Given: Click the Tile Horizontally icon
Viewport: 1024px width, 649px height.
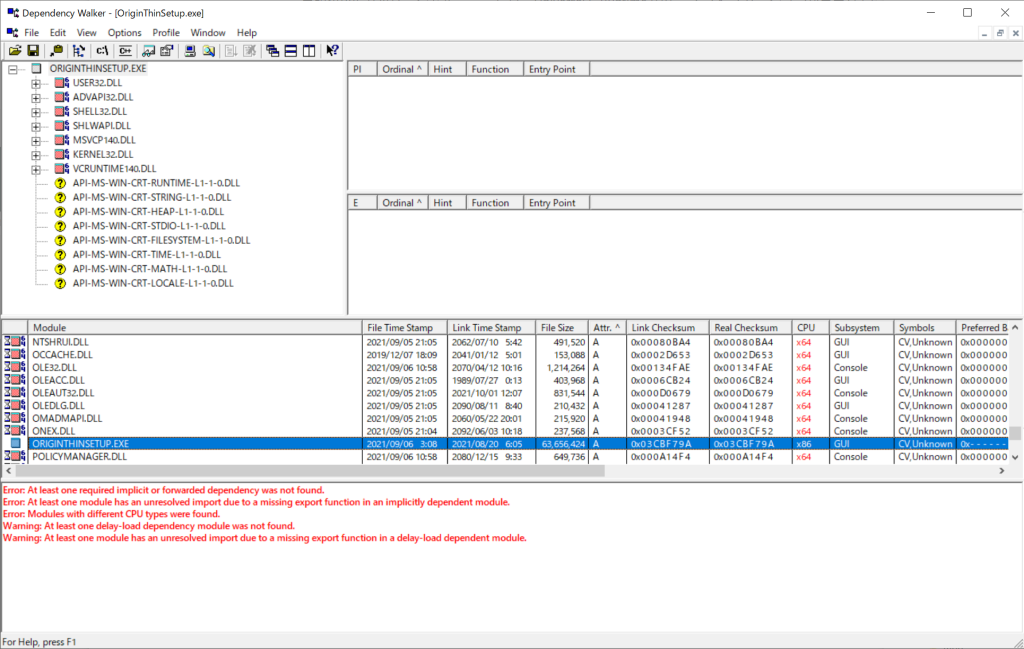Looking at the screenshot, I should point(291,51).
